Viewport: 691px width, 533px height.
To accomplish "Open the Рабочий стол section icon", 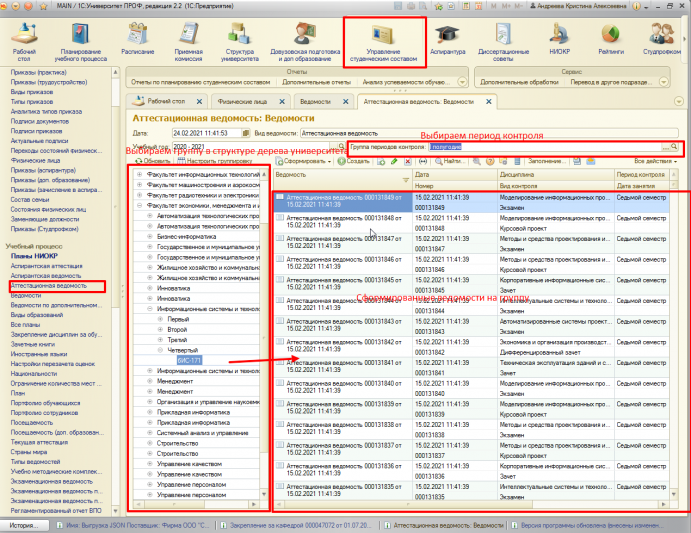I will pyautogui.click(x=24, y=42).
